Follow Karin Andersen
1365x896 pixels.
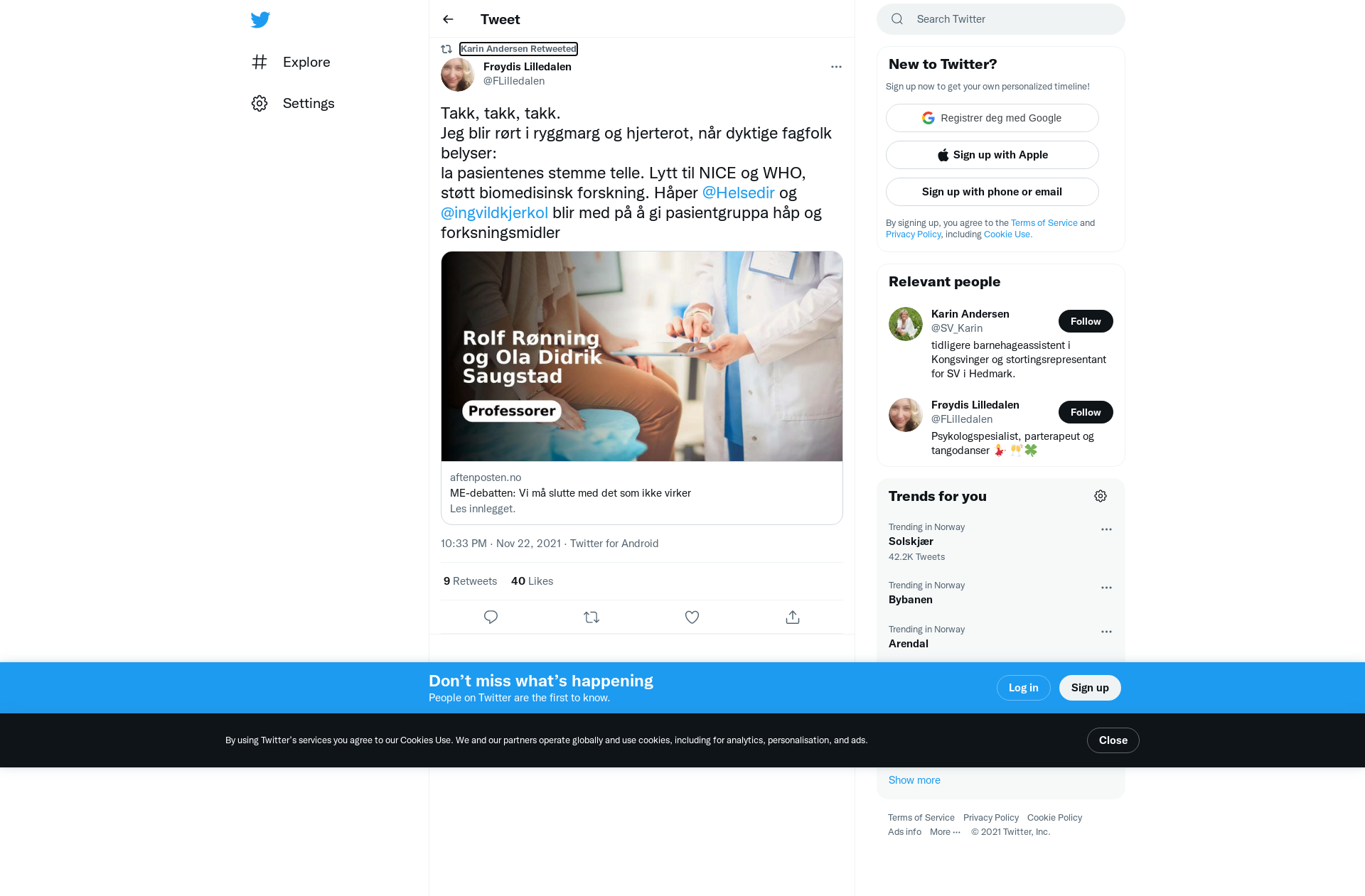pyautogui.click(x=1086, y=321)
